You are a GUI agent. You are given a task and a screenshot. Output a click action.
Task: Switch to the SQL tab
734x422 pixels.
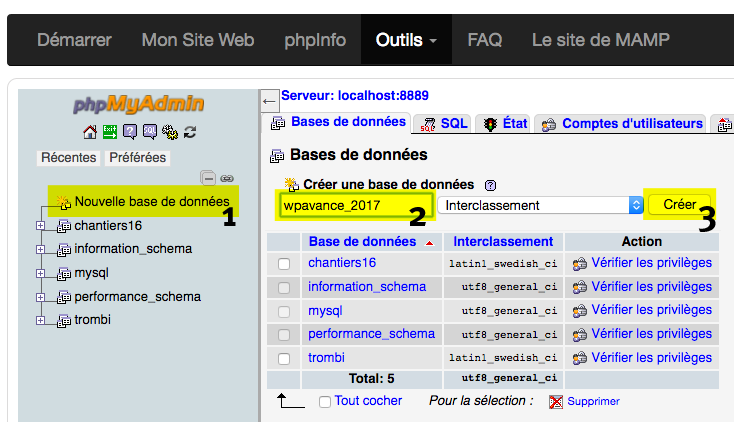pyautogui.click(x=444, y=124)
